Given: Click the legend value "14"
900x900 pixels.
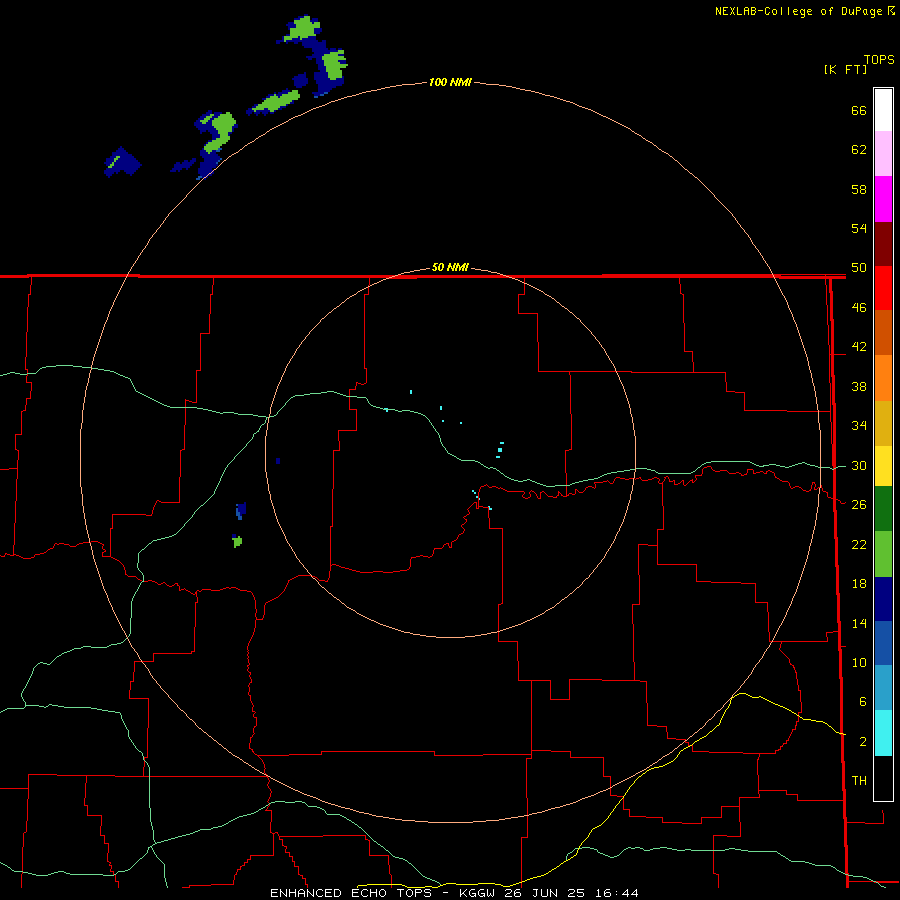Looking at the screenshot, I should 859,623.
